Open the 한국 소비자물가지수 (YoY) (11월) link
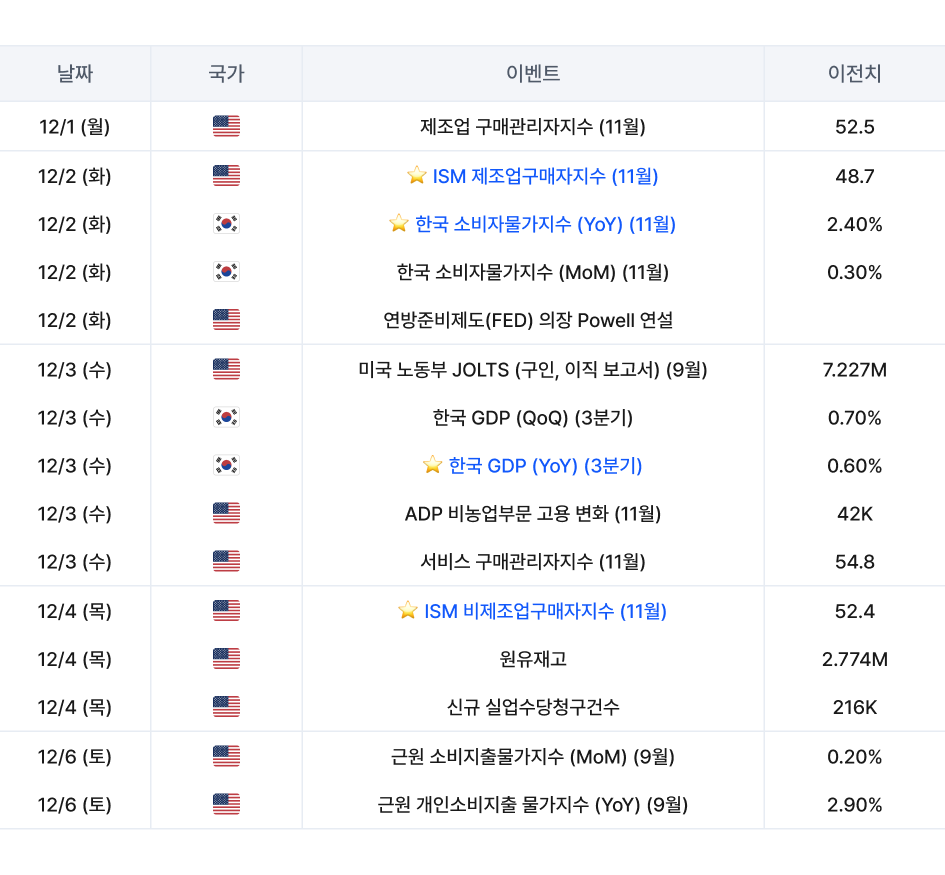The width and height of the screenshot is (945, 875). [x=545, y=224]
